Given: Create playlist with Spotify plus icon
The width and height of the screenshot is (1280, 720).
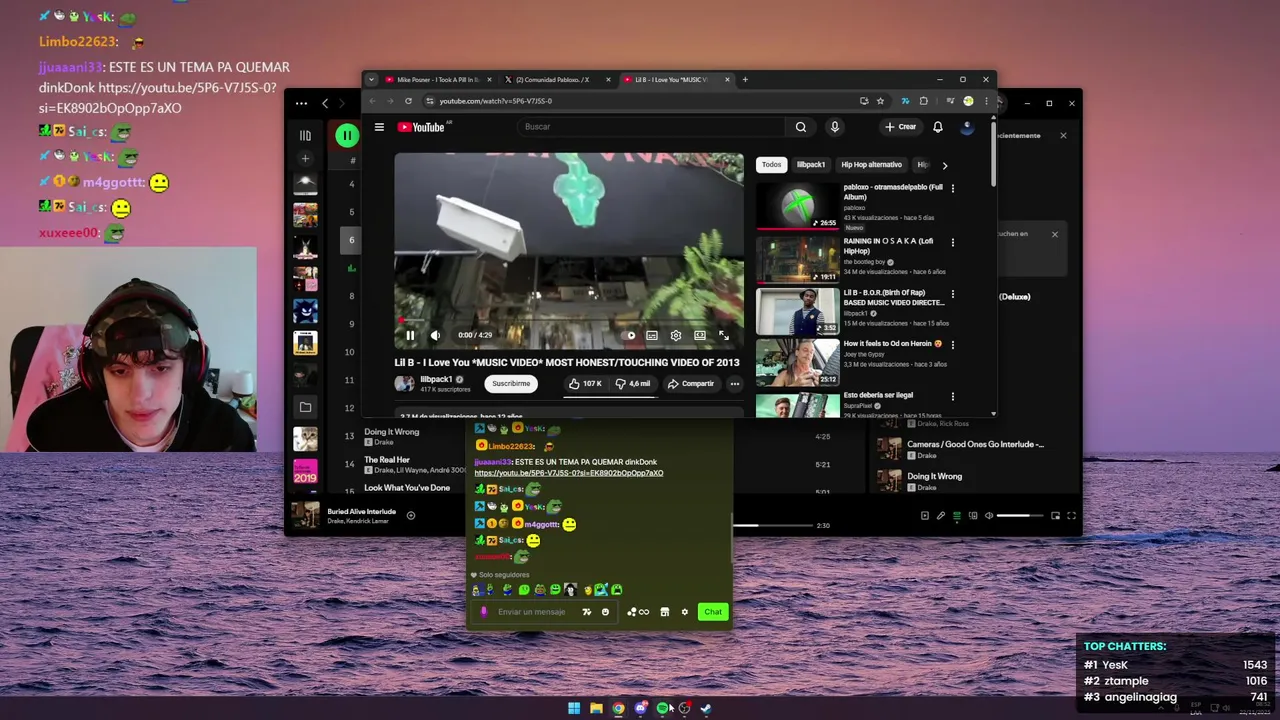Looking at the screenshot, I should click(305, 159).
